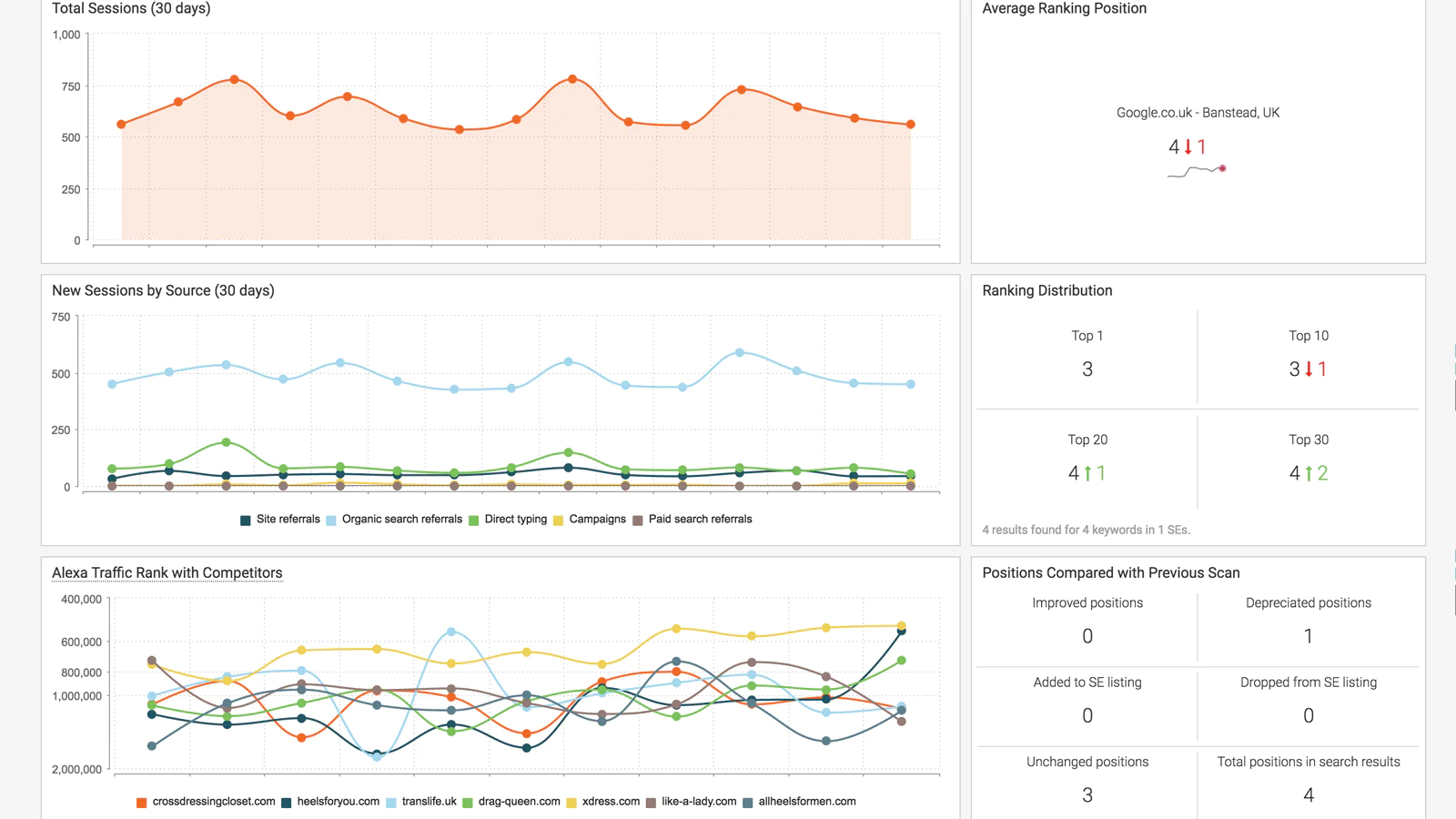Click the Paid search referrals legend swatch
The height and width of the screenshot is (819, 1456).
pos(638,521)
